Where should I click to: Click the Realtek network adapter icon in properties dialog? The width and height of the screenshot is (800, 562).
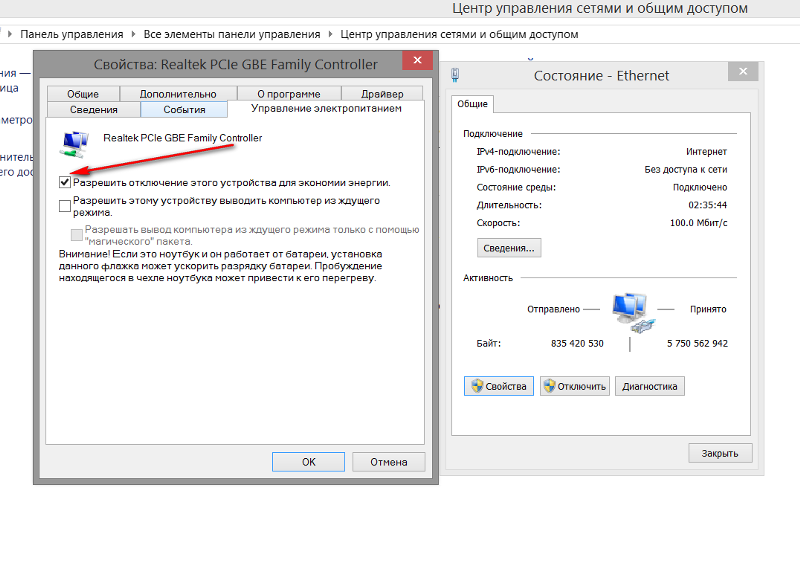coord(74,144)
